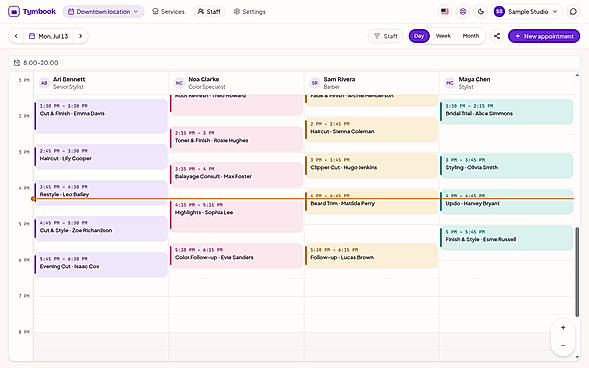Open Follow-up - Lucas Brown appointment
This screenshot has width=589, height=368.
pyautogui.click(x=371, y=256)
